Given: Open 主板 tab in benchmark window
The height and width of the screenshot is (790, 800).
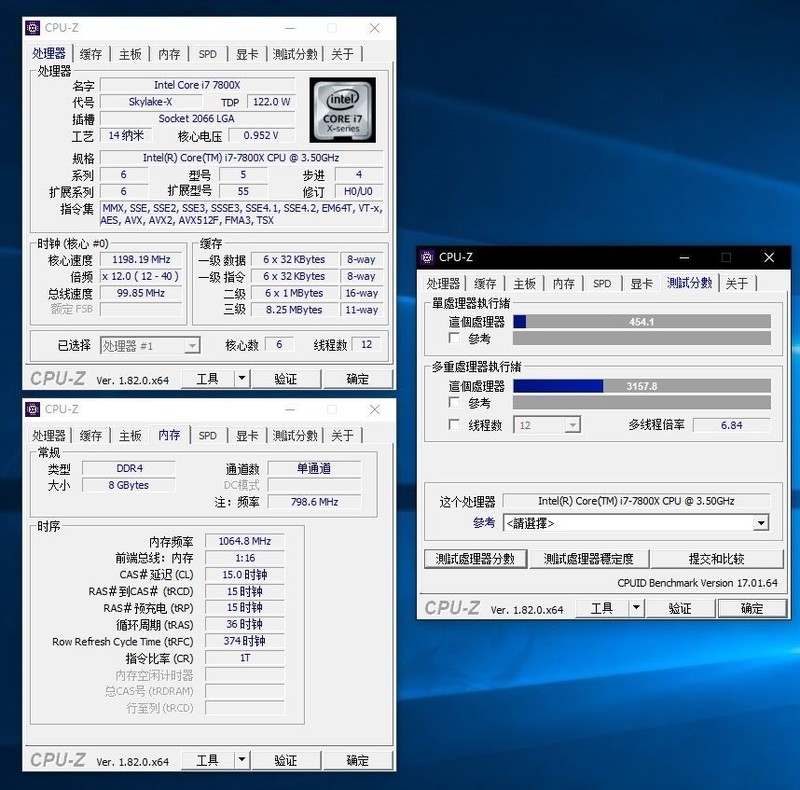Looking at the screenshot, I should 524,283.
